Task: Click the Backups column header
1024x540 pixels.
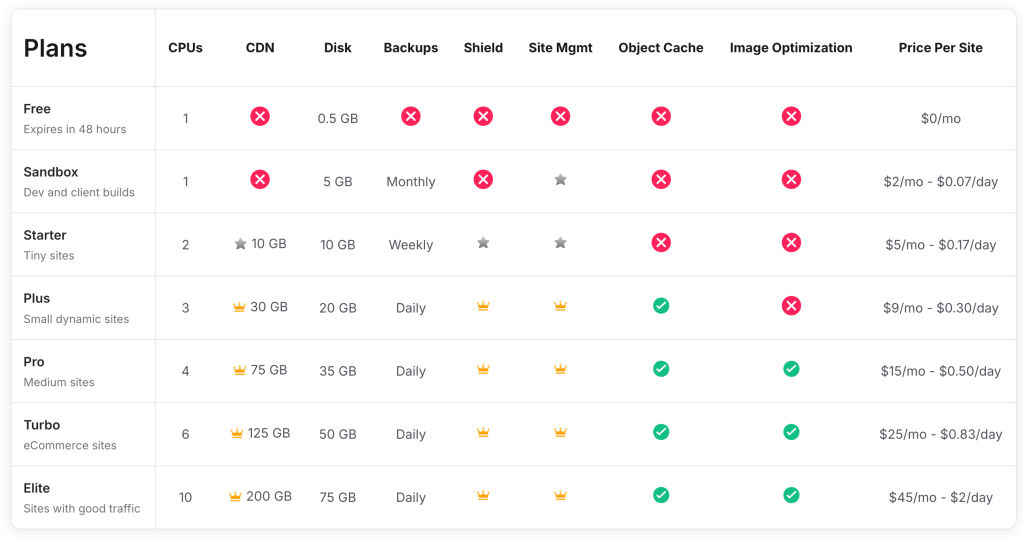Action: 411,48
